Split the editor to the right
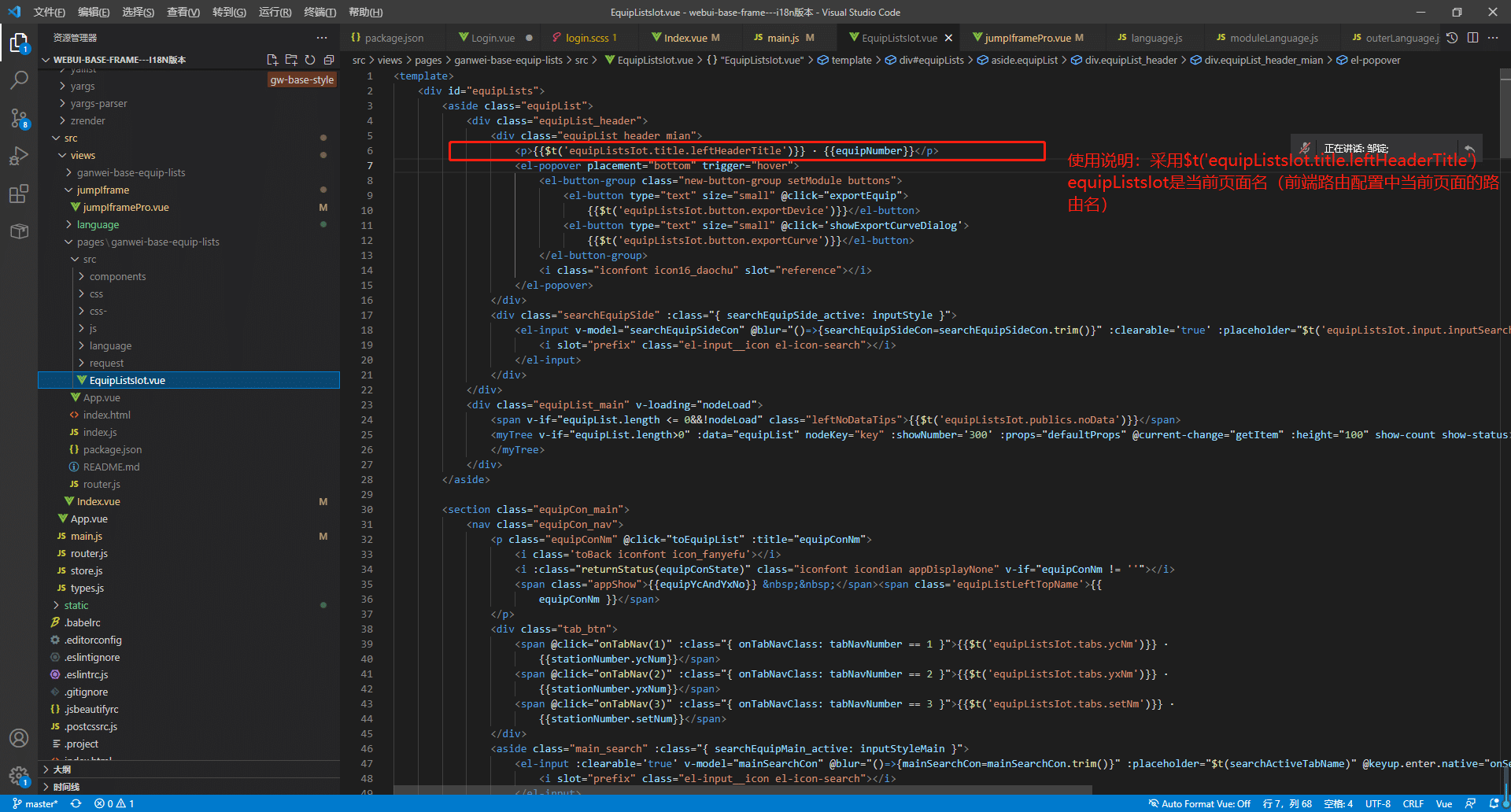Screen dimensions: 1511x812 pyautogui.click(x=1472, y=38)
